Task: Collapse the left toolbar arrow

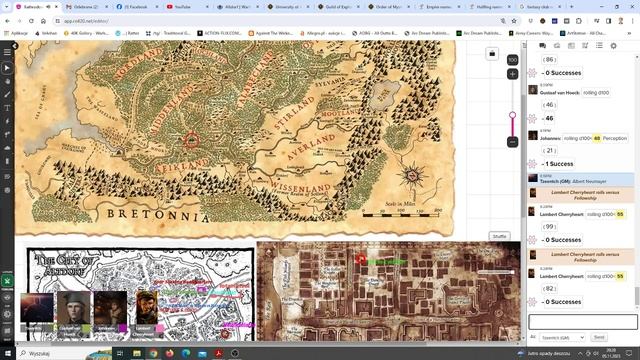Action: (15, 46)
